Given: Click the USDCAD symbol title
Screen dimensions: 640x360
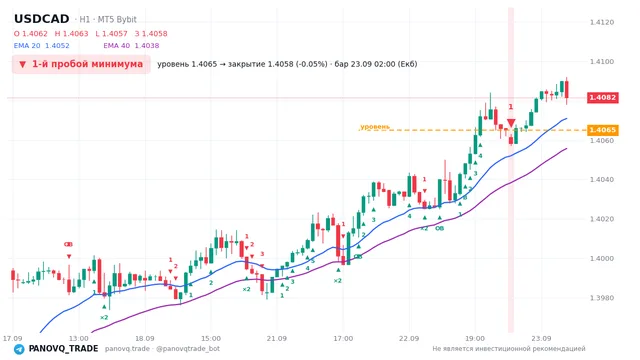Looking at the screenshot, I should tap(42, 19).
